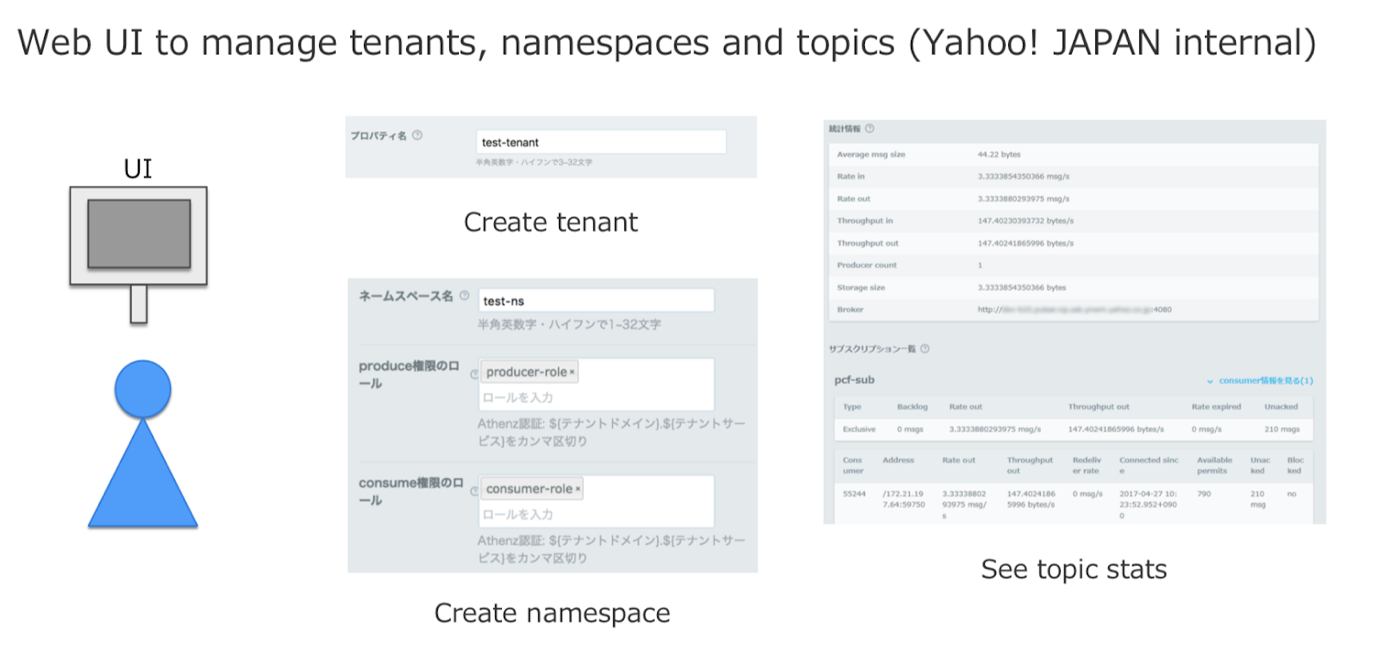The width and height of the screenshot is (1380, 664).
Task: Select the pcf-sub subscription heading
Action: 854,381
